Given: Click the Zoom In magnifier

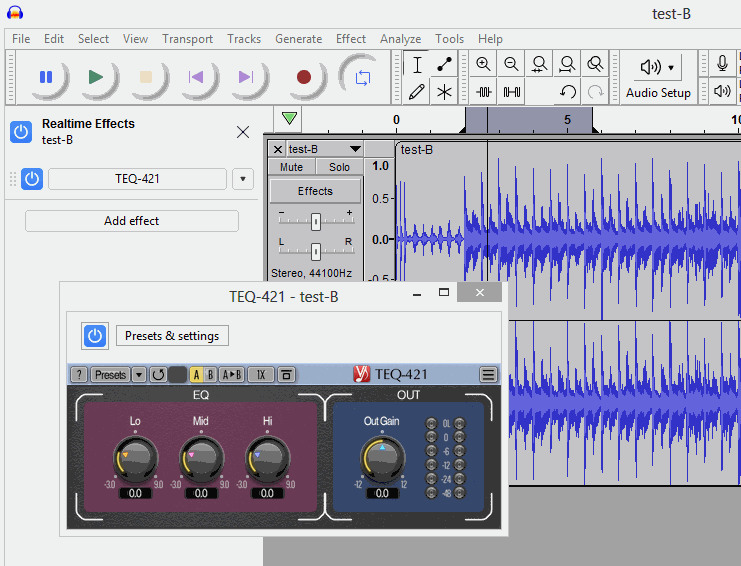Looking at the screenshot, I should (x=483, y=64).
